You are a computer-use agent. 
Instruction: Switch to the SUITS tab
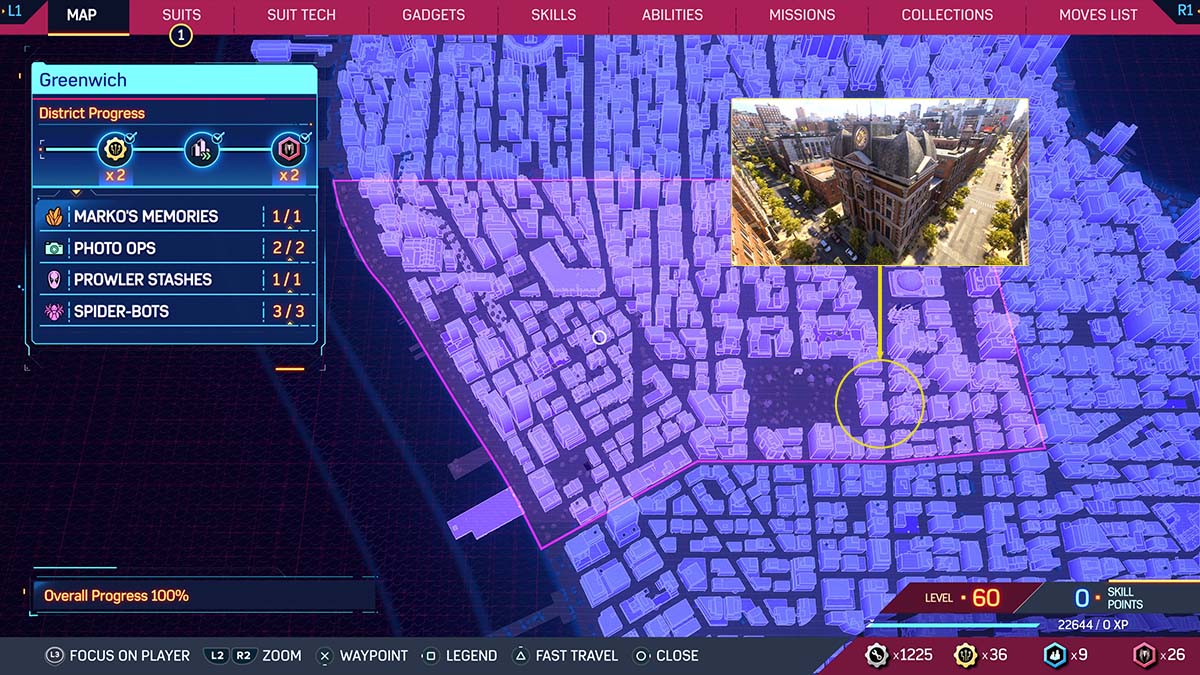pos(181,15)
